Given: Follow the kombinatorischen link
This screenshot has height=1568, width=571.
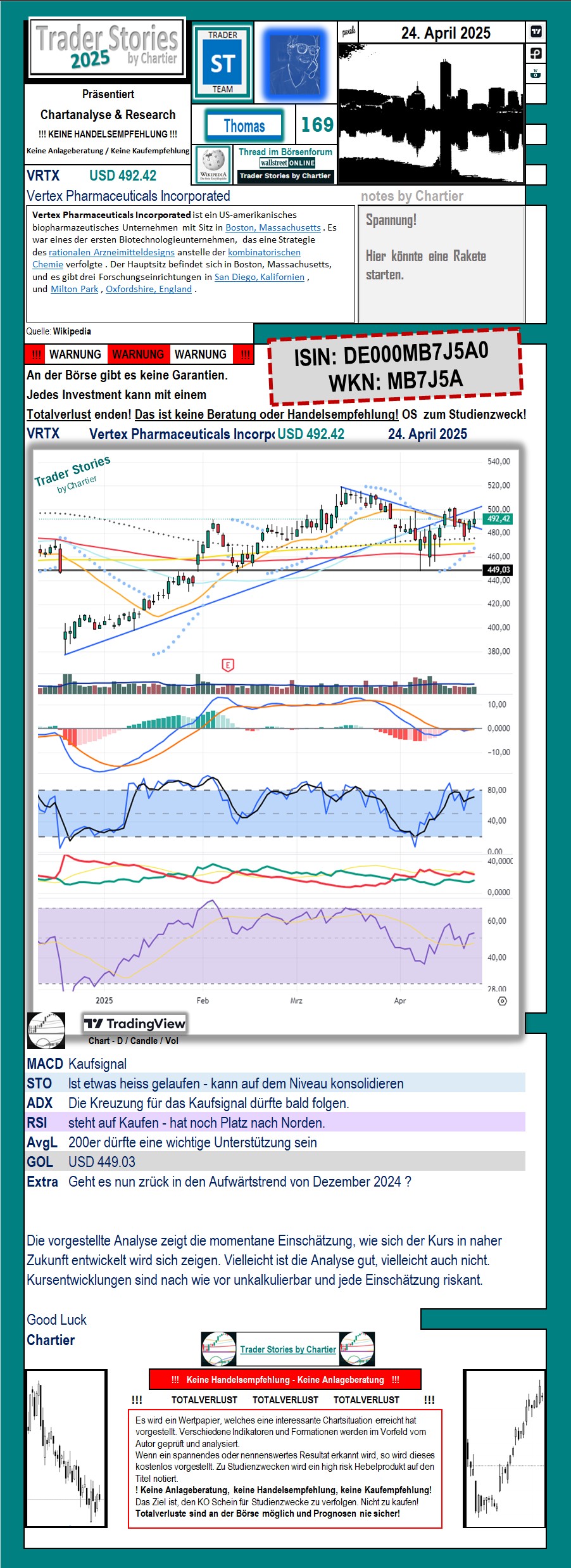Looking at the screenshot, I should 264,252.
